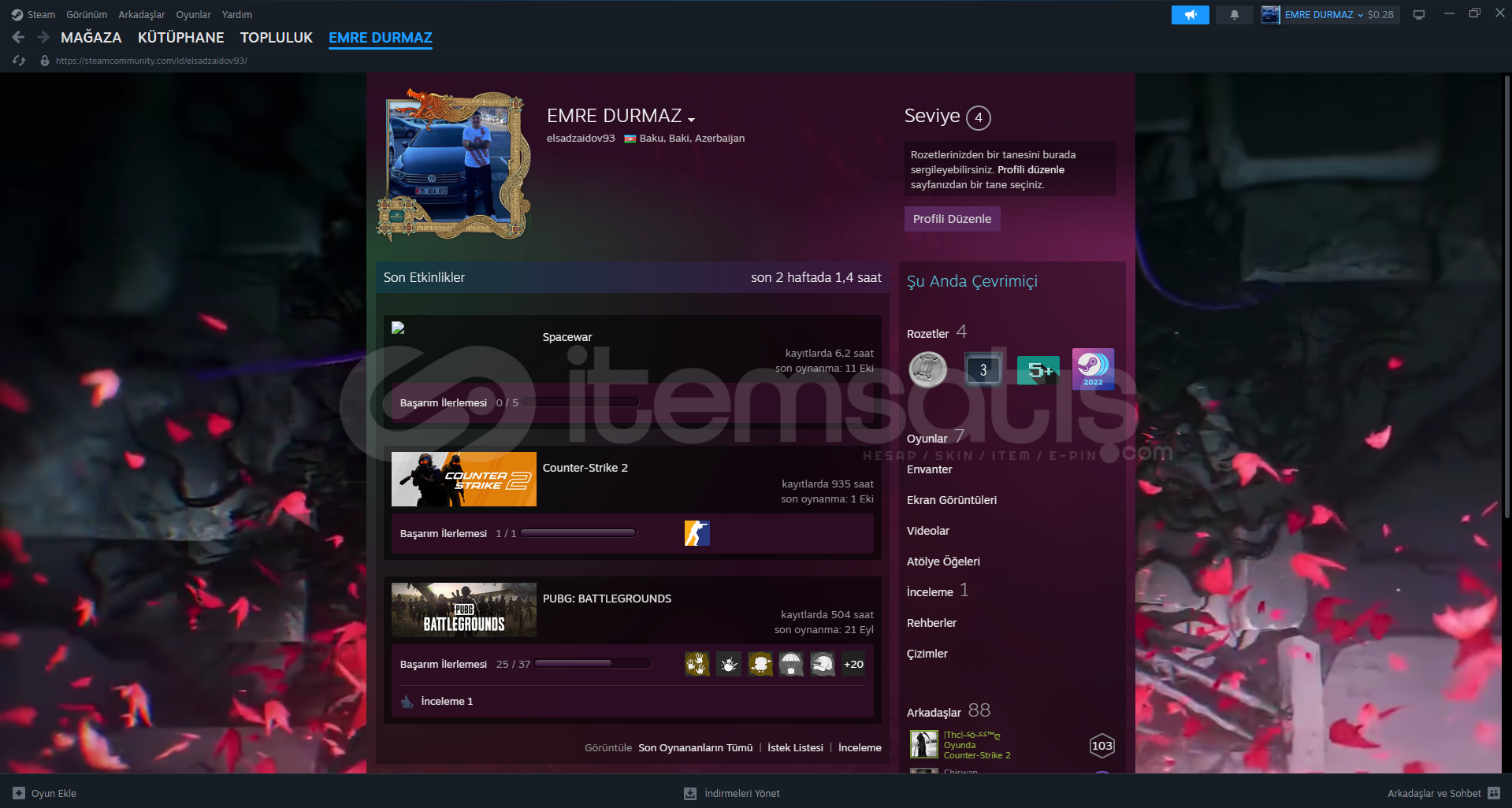
Task: Open the PUBG parachute achievement icon
Action: [x=791, y=664]
